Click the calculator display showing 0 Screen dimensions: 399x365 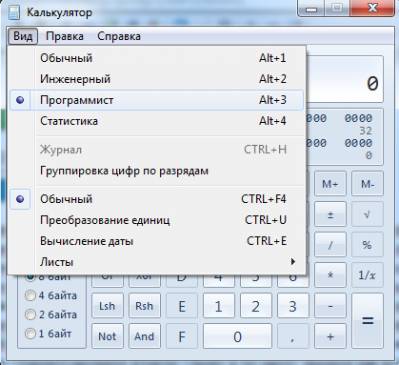[x=344, y=79]
